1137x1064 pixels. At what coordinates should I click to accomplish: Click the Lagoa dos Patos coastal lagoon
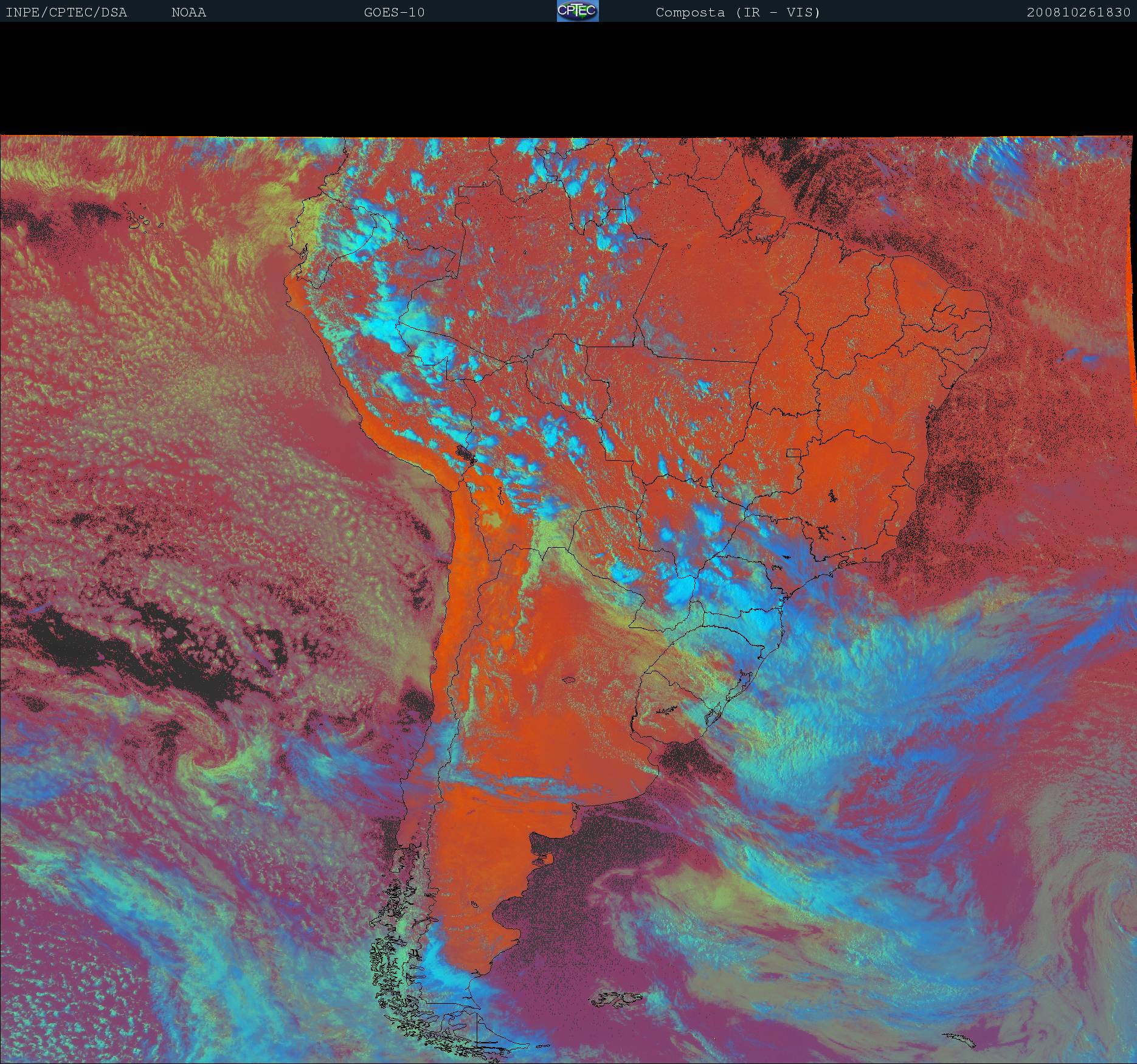coord(743,686)
